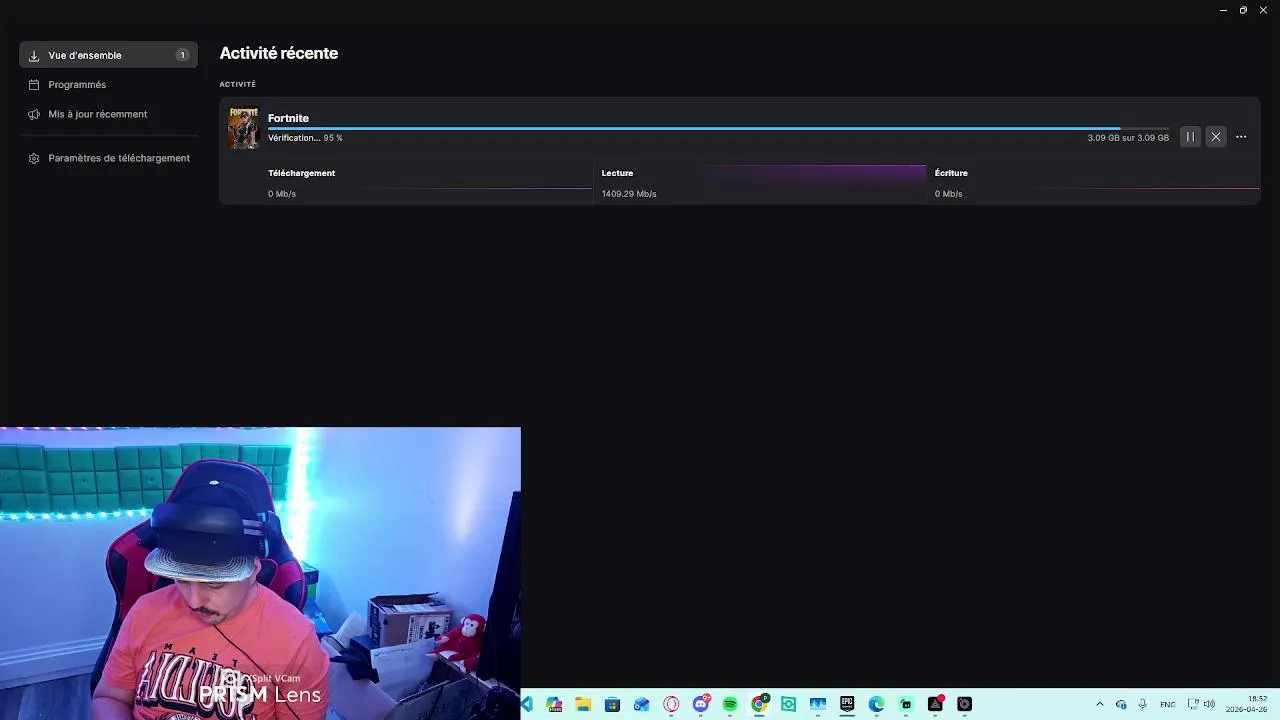
Task: Show hidden system tray icons
Action: [1100, 705]
